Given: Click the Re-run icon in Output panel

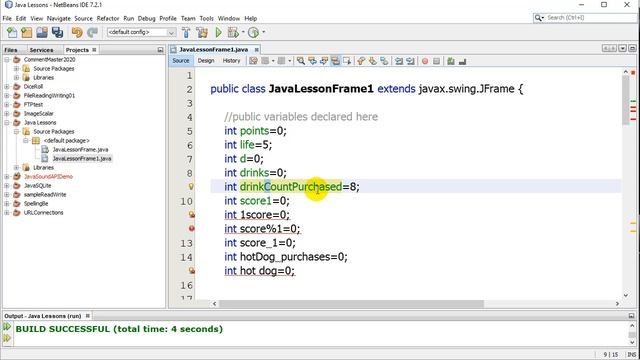Looking at the screenshot, I should pyautogui.click(x=7, y=327).
